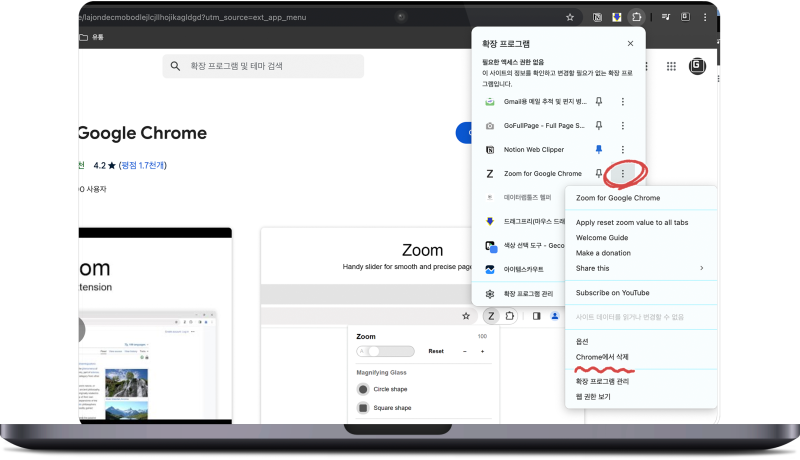Screen dimensions: 800x460
Task: Click the puzzle-piece icon in preview image
Action: [x=510, y=316]
